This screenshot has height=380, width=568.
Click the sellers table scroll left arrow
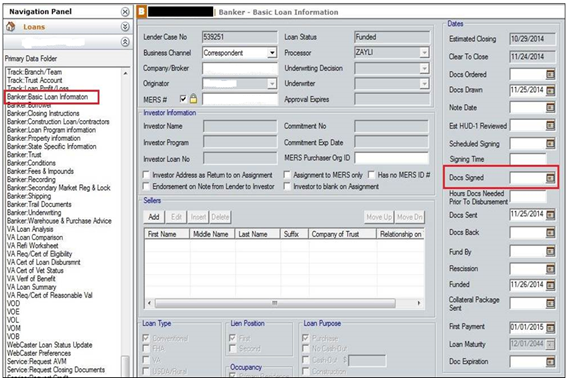click(149, 303)
